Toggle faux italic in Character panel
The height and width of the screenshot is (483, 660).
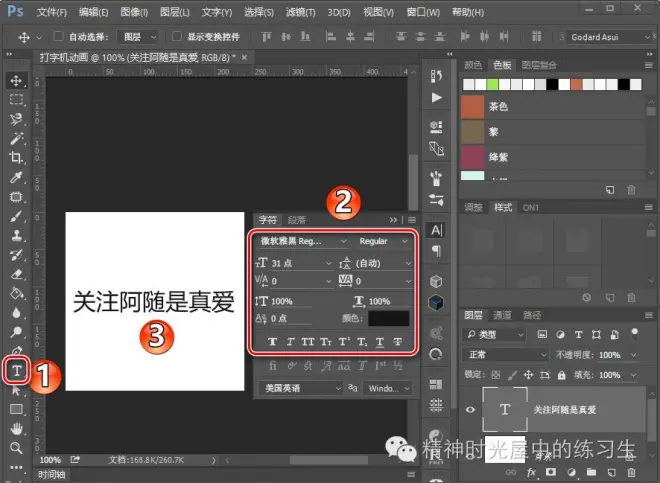290,342
